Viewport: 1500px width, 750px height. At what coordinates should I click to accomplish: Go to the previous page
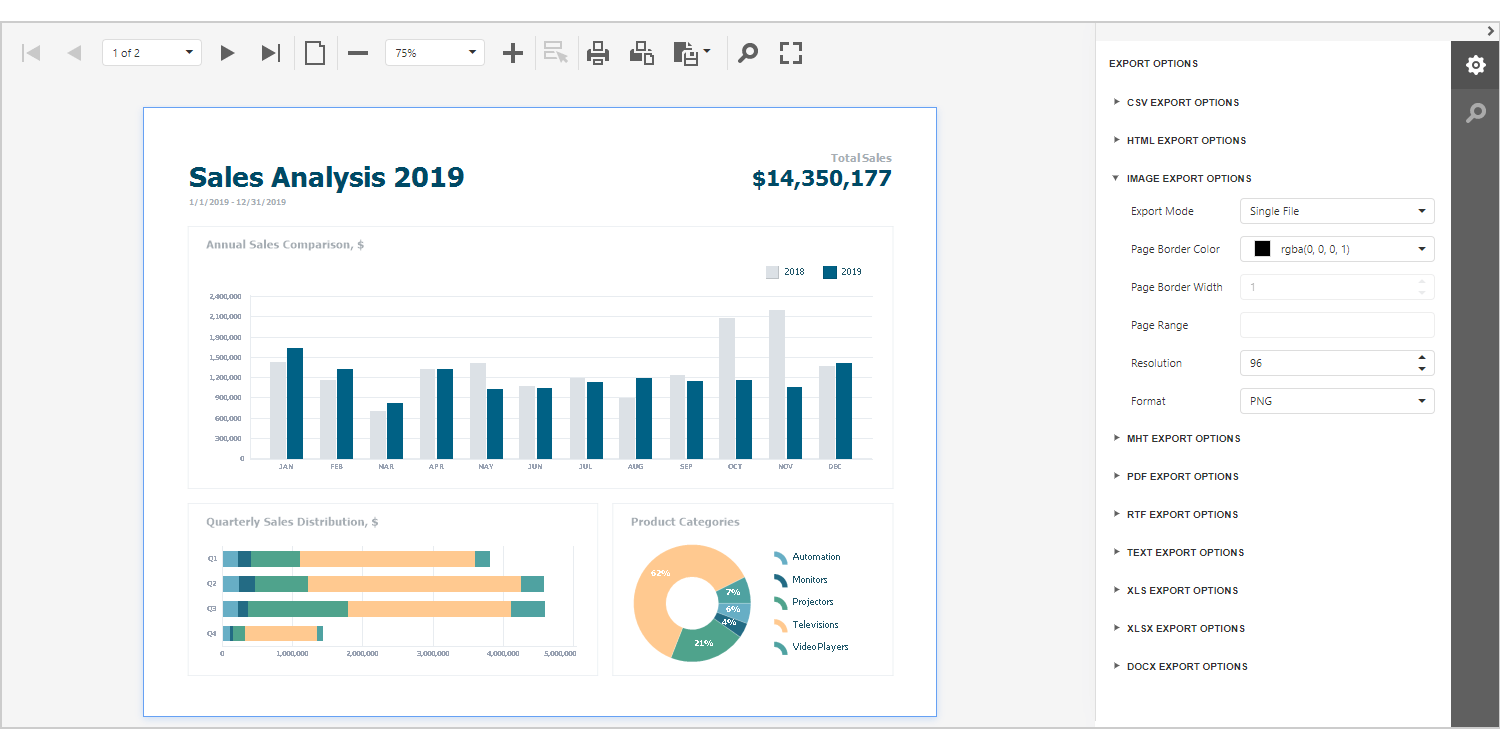[x=73, y=52]
